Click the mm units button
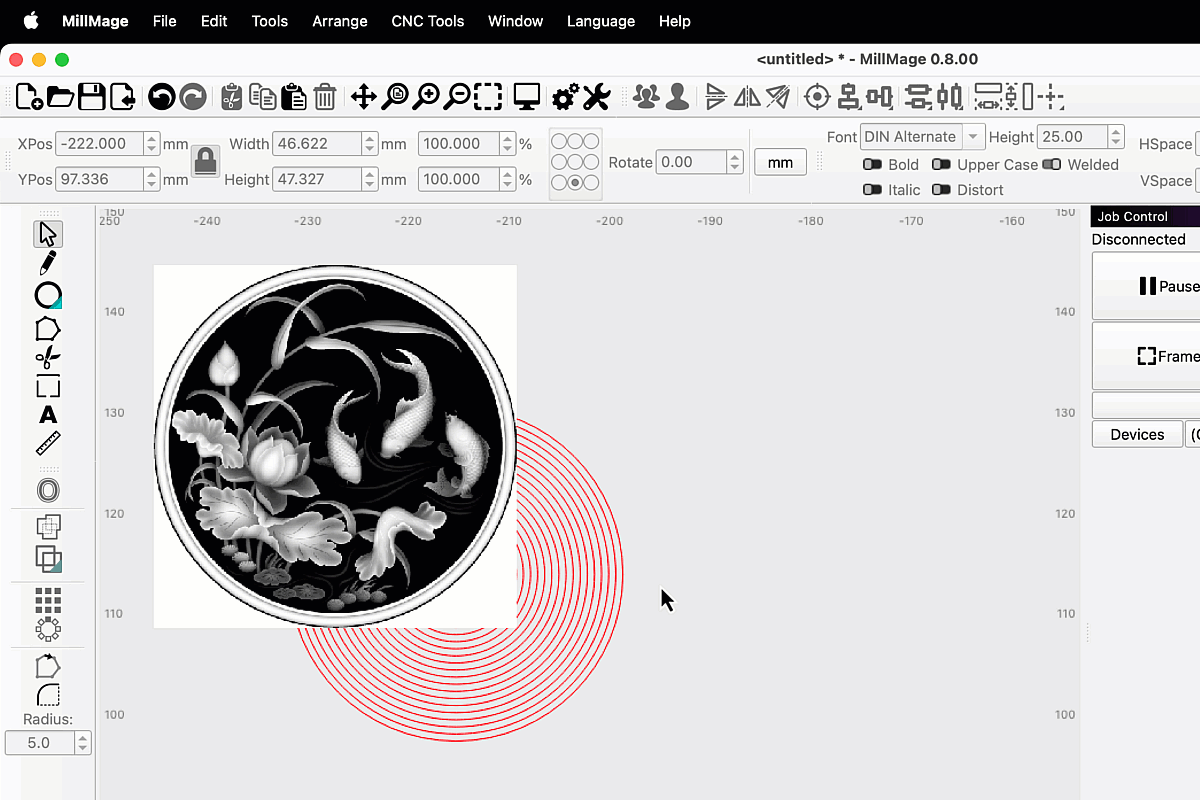Image resolution: width=1200 pixels, height=800 pixels. pos(780,162)
